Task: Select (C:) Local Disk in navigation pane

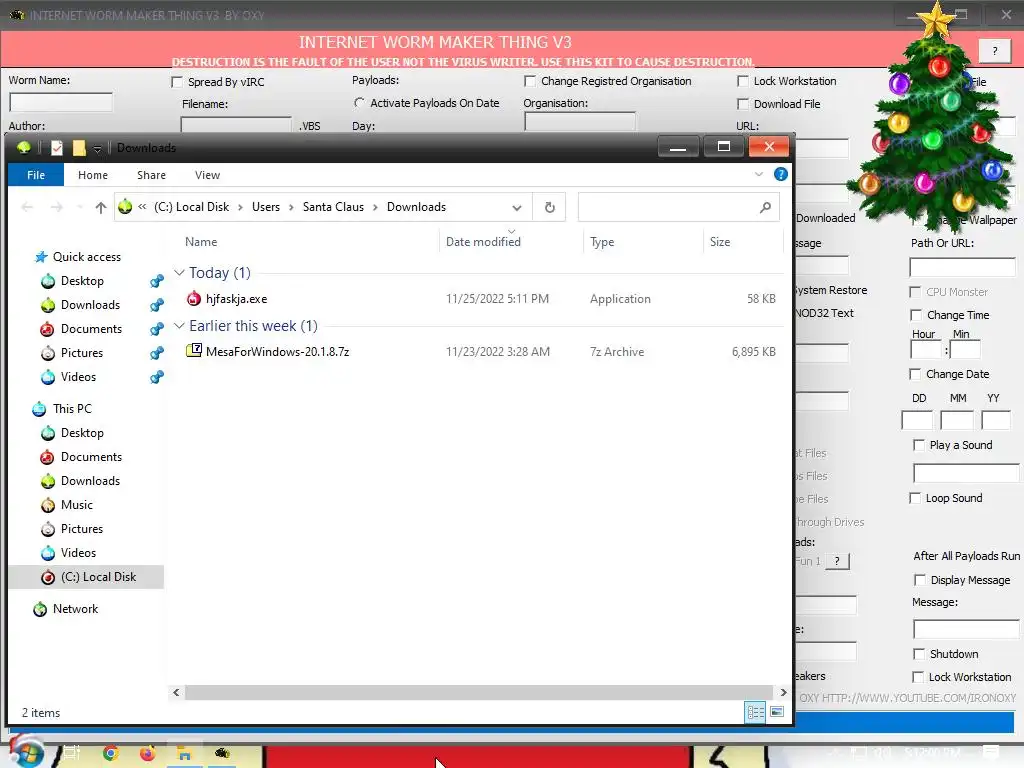Action: 98,577
